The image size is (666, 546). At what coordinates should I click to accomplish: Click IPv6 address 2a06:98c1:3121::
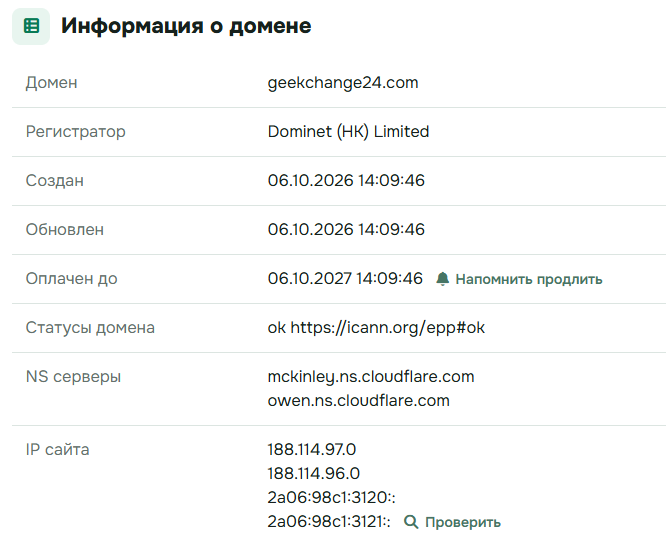tap(329, 521)
